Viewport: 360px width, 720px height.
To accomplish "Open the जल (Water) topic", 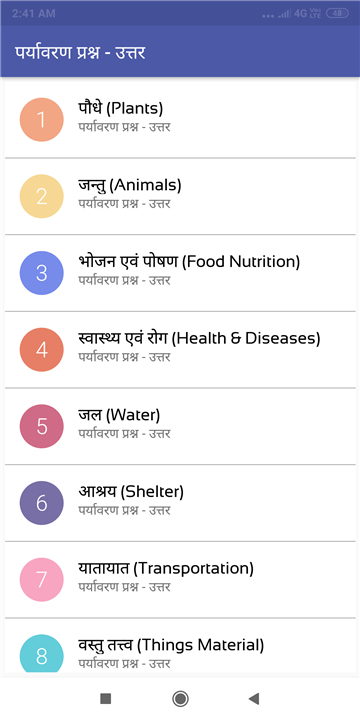I will [180, 426].
